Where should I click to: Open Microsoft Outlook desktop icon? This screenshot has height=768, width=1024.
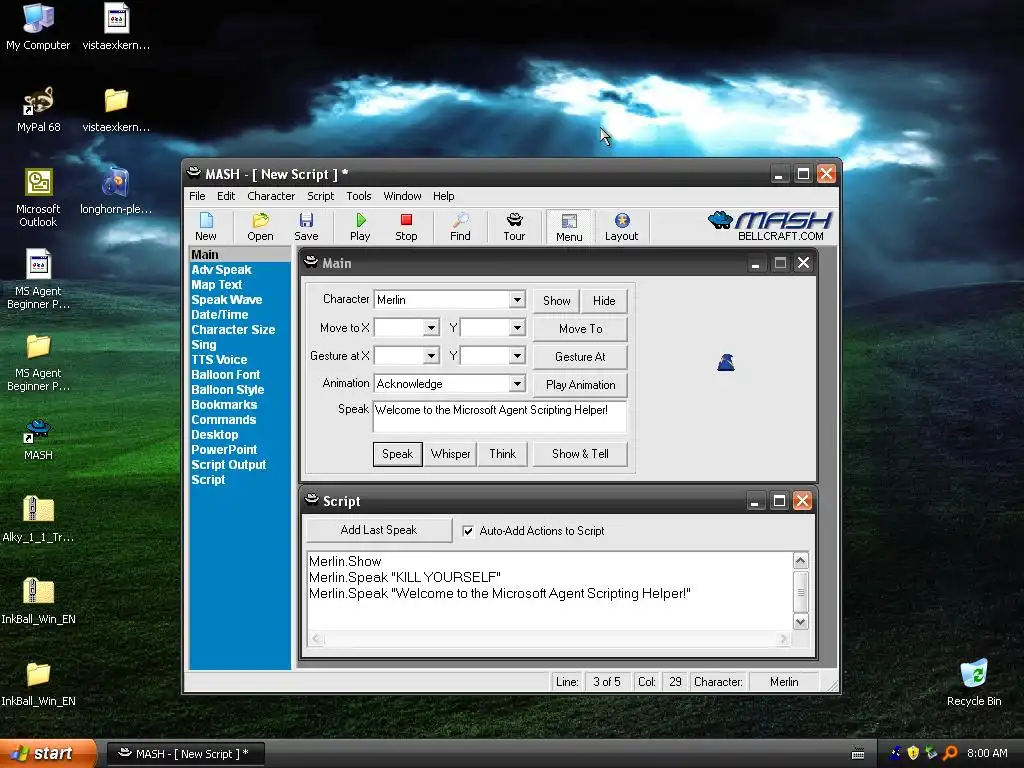coord(38,197)
